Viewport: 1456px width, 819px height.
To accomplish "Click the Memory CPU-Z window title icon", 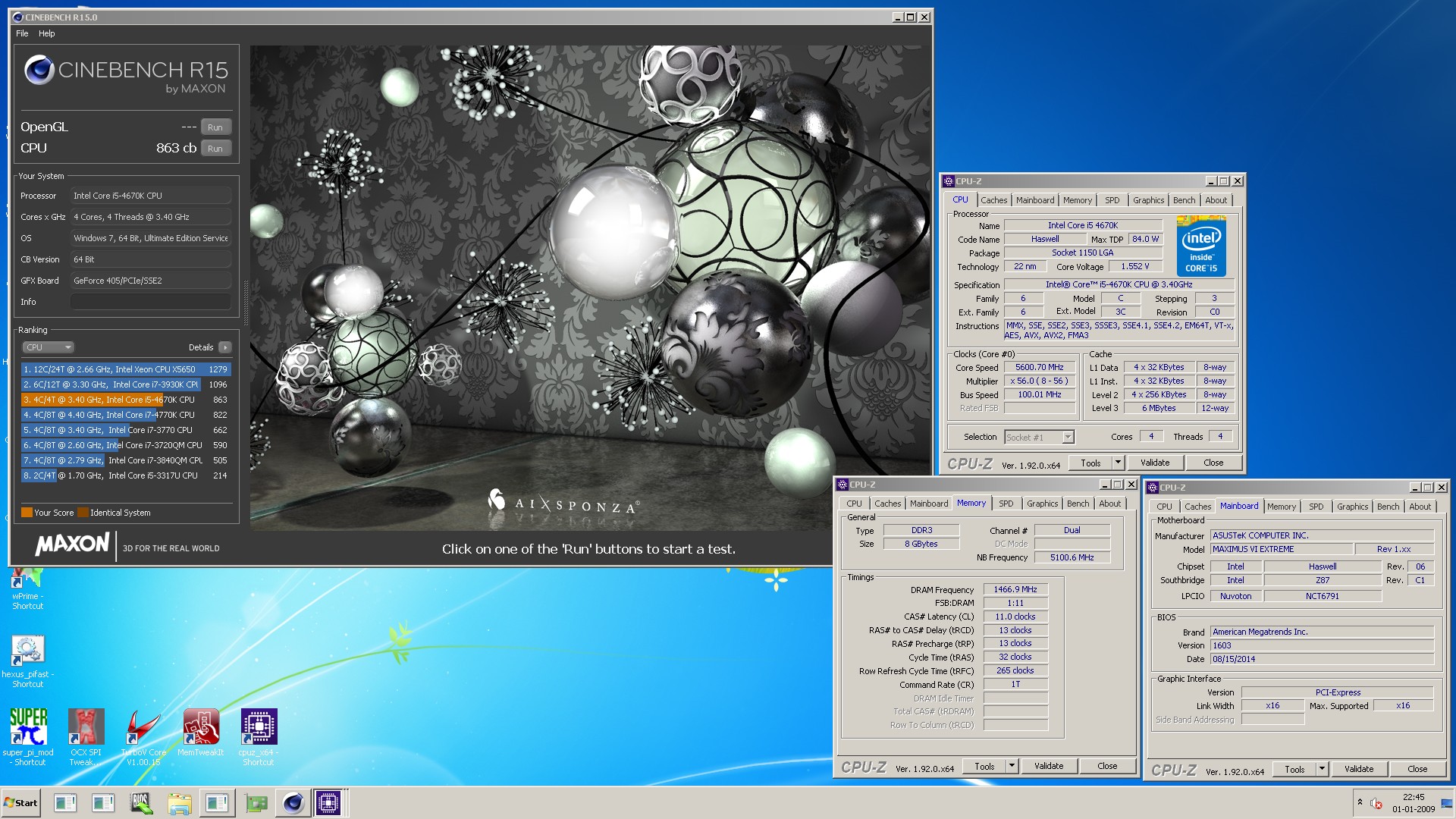I will tap(843, 485).
